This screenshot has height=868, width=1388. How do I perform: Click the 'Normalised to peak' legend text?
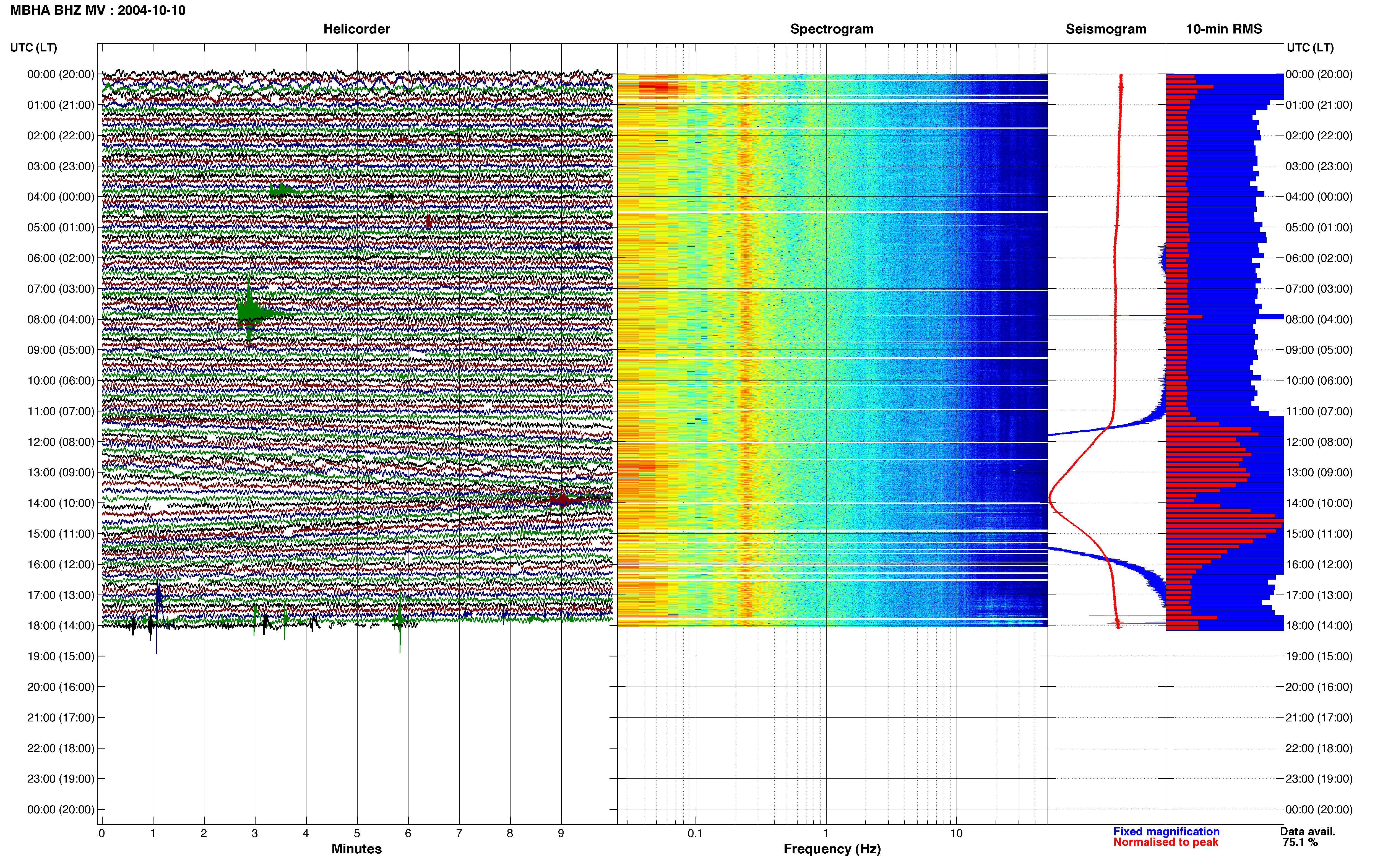(x=1166, y=842)
